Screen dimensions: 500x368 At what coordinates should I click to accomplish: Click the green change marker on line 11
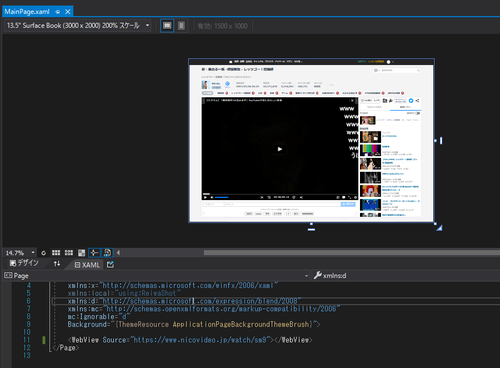coord(44,340)
